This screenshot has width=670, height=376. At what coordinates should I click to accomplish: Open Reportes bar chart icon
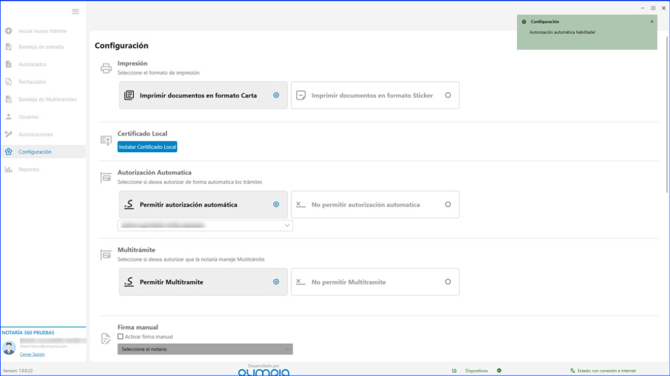click(9, 169)
